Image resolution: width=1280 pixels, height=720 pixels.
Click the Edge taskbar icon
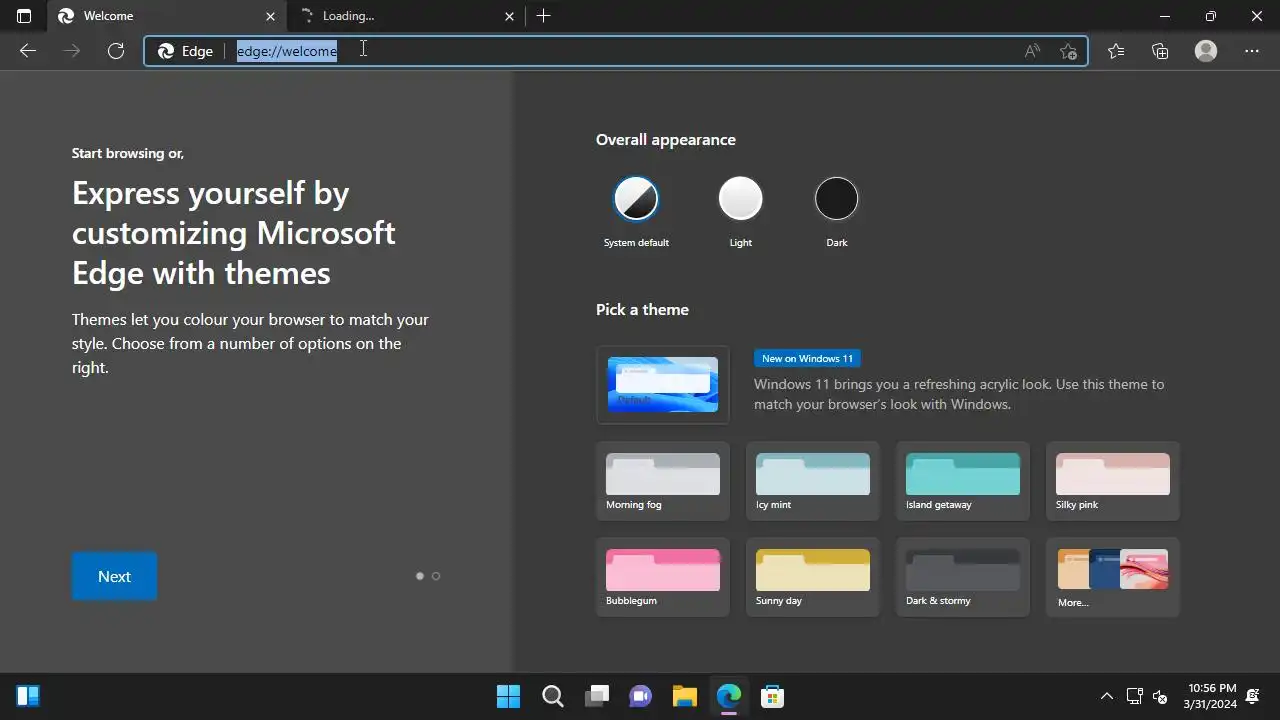pyautogui.click(x=728, y=696)
